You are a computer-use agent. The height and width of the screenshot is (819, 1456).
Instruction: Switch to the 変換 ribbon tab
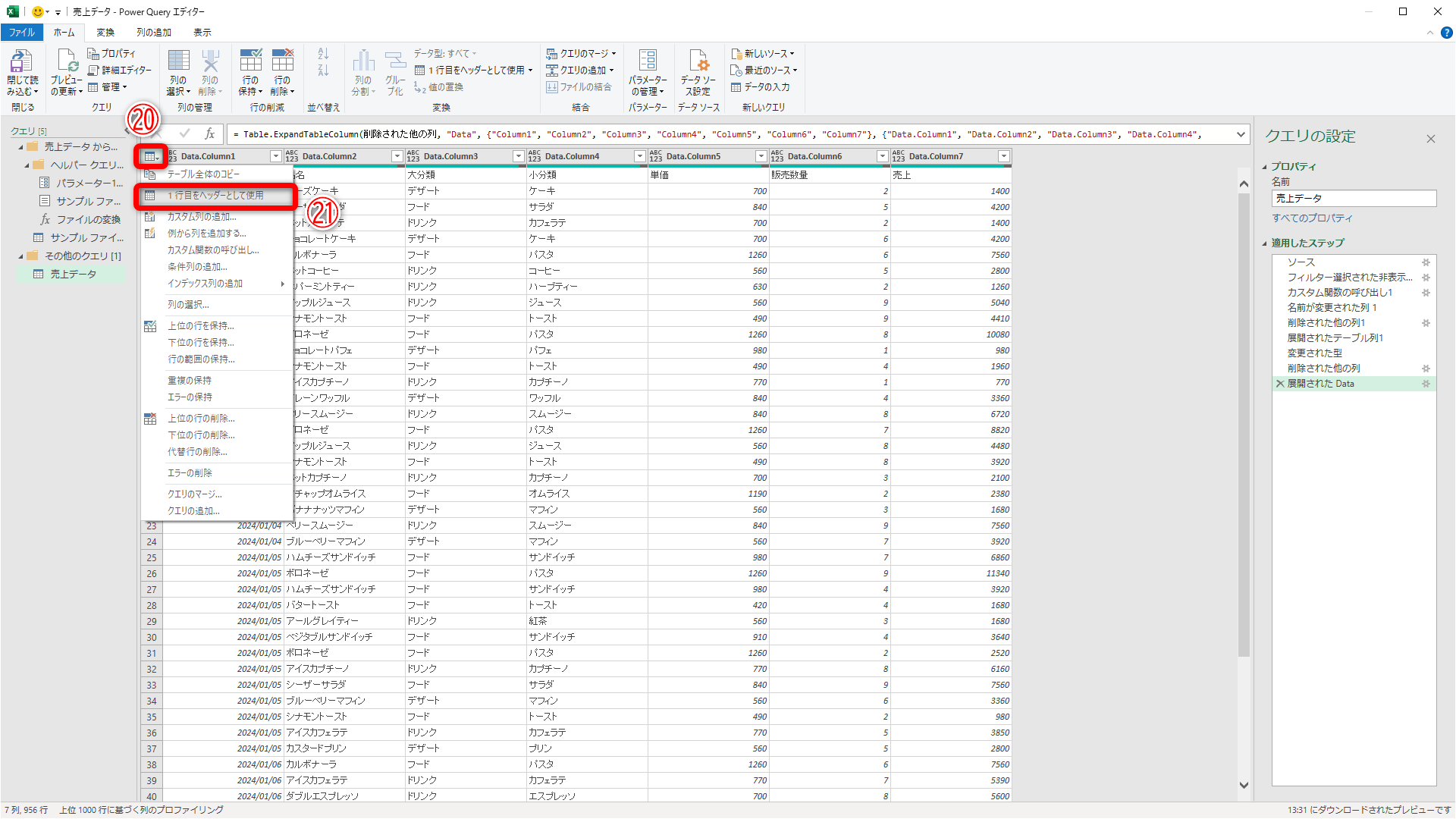click(105, 33)
